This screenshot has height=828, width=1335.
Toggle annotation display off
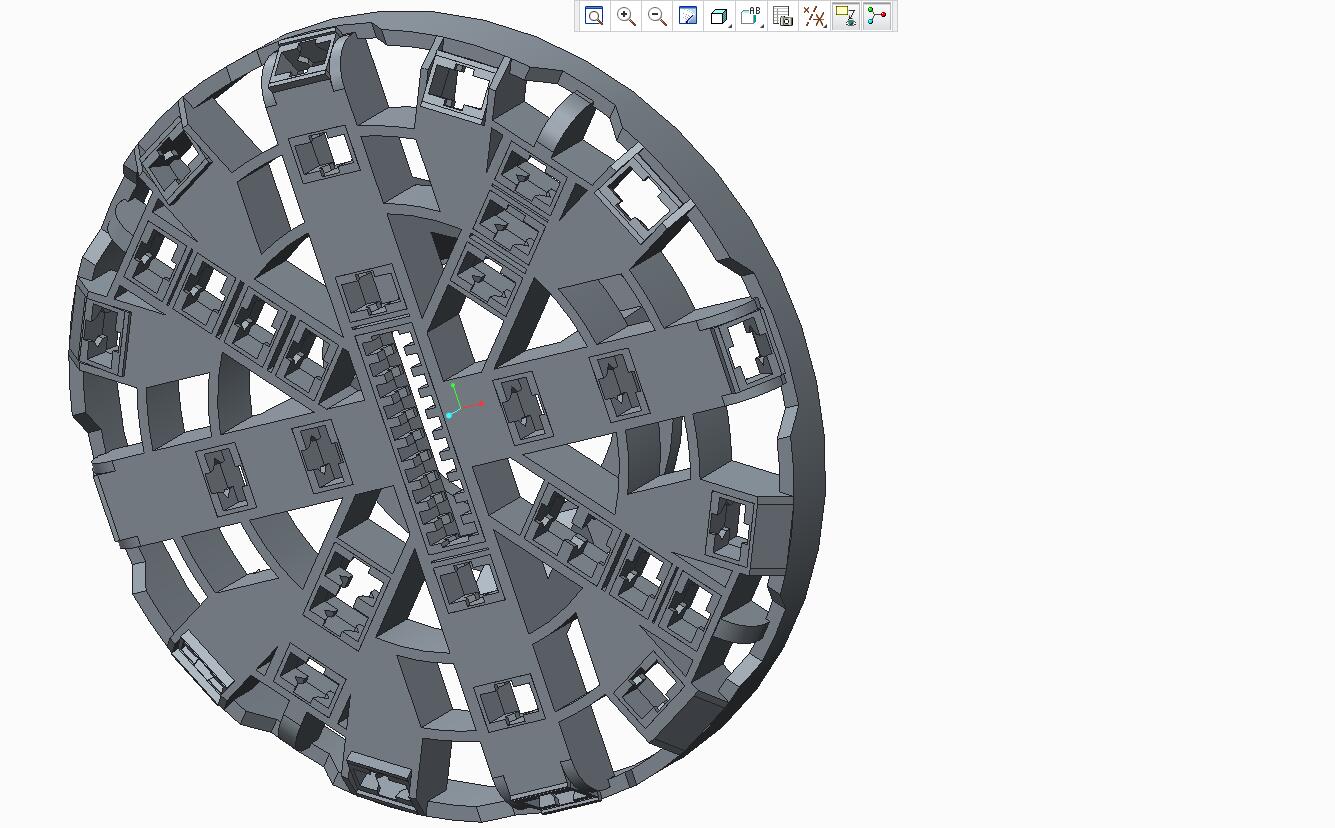click(x=846, y=16)
